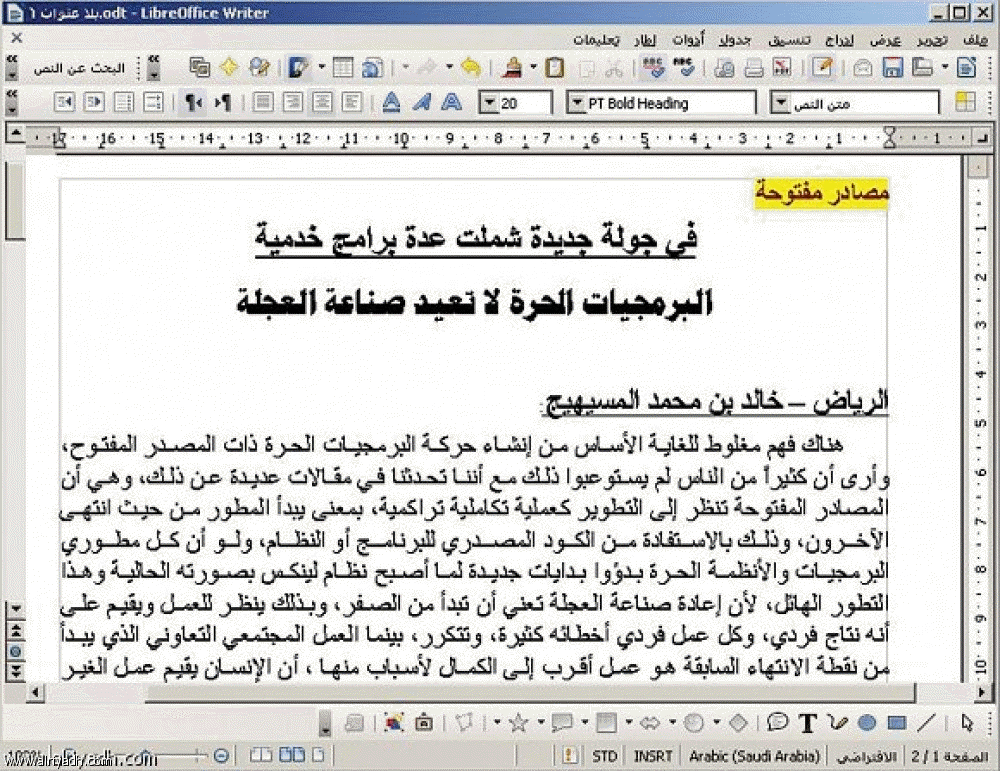Image resolution: width=1000 pixels, height=771 pixels.
Task: Click the Save floppy disk icon
Action: (893, 68)
